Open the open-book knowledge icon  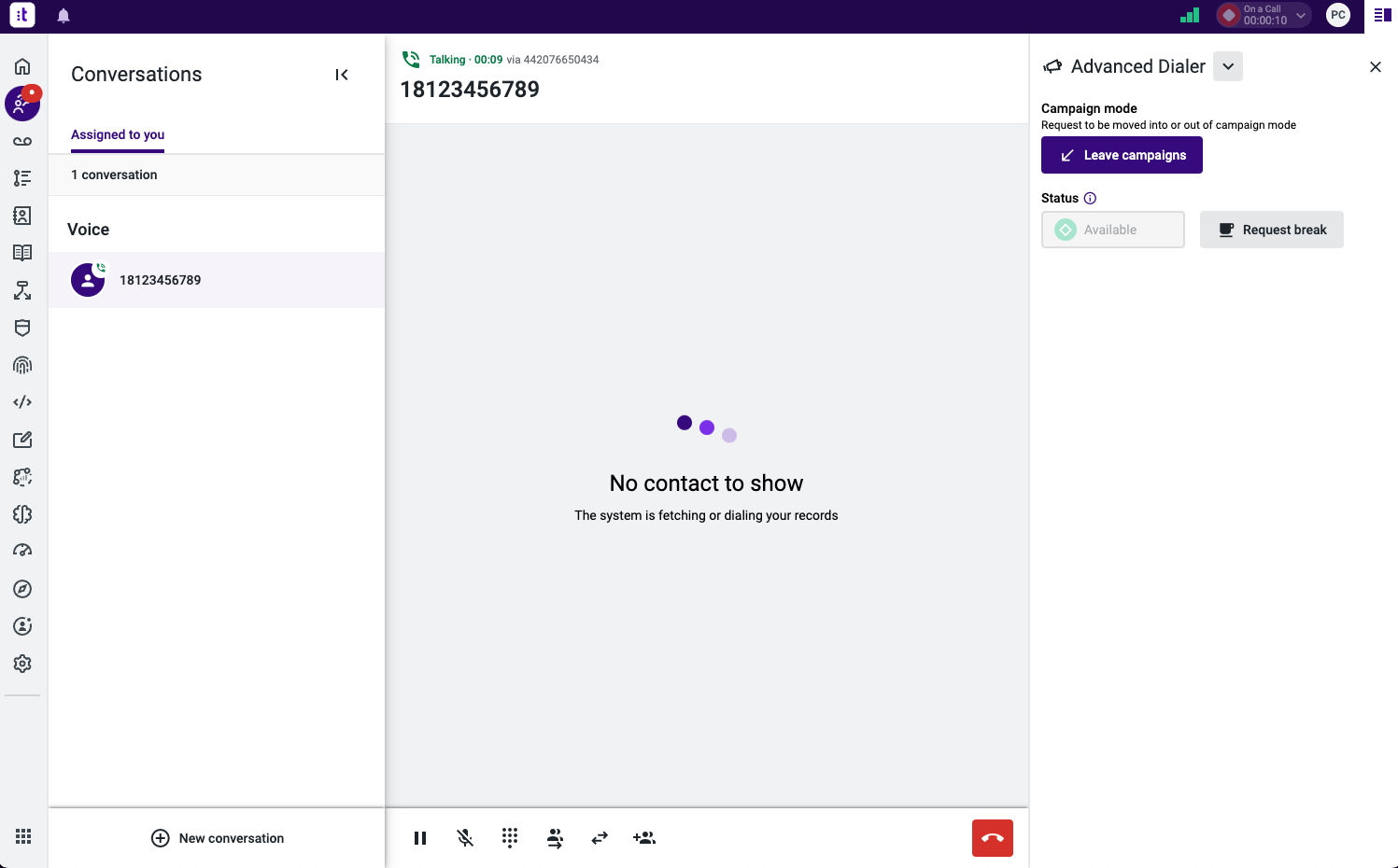tap(22, 253)
